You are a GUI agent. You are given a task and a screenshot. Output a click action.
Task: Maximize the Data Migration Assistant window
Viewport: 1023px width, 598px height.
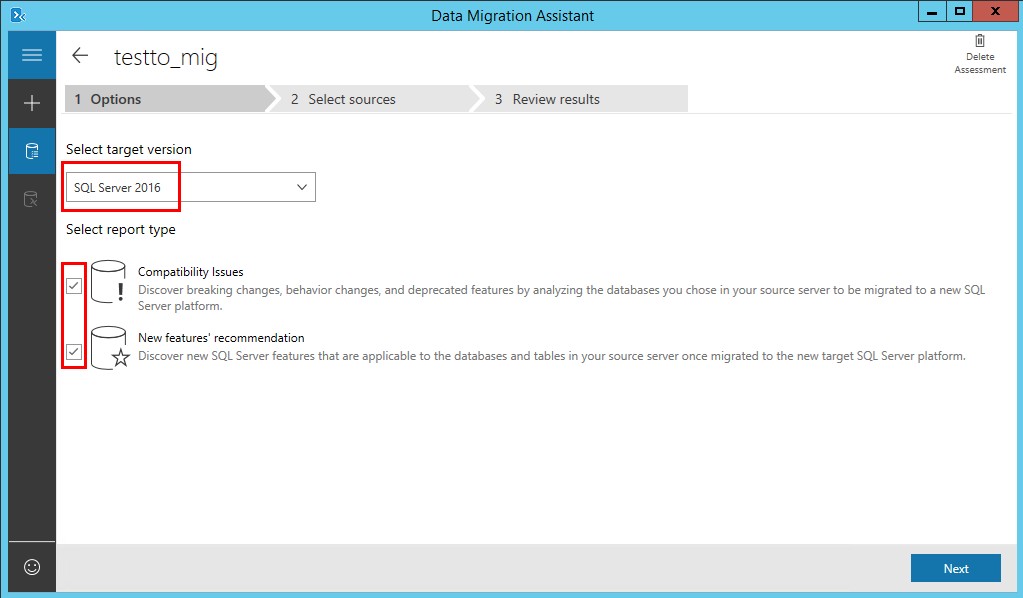pos(959,12)
